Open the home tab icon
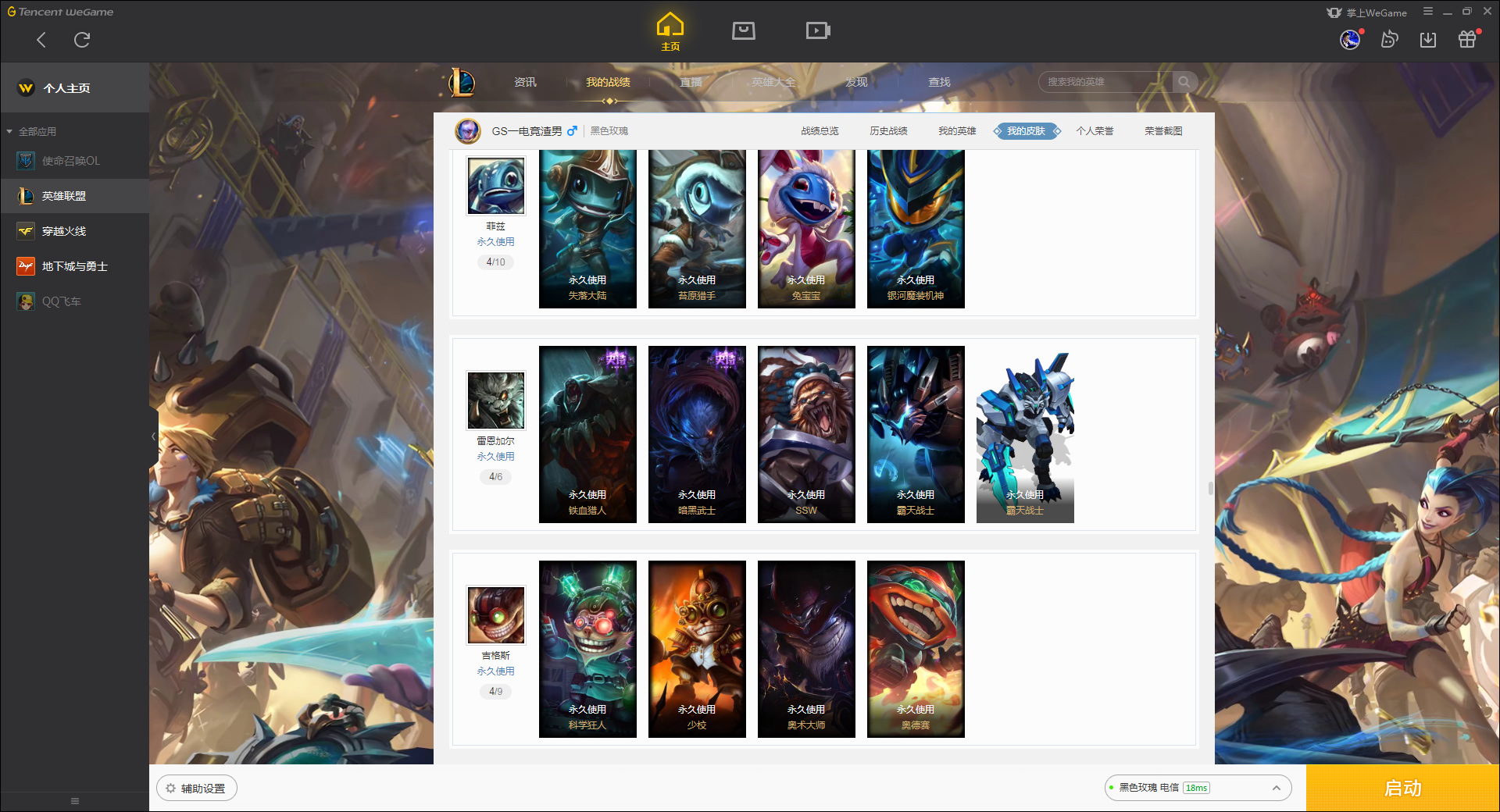Screen dimensions: 1500x812 point(670,32)
